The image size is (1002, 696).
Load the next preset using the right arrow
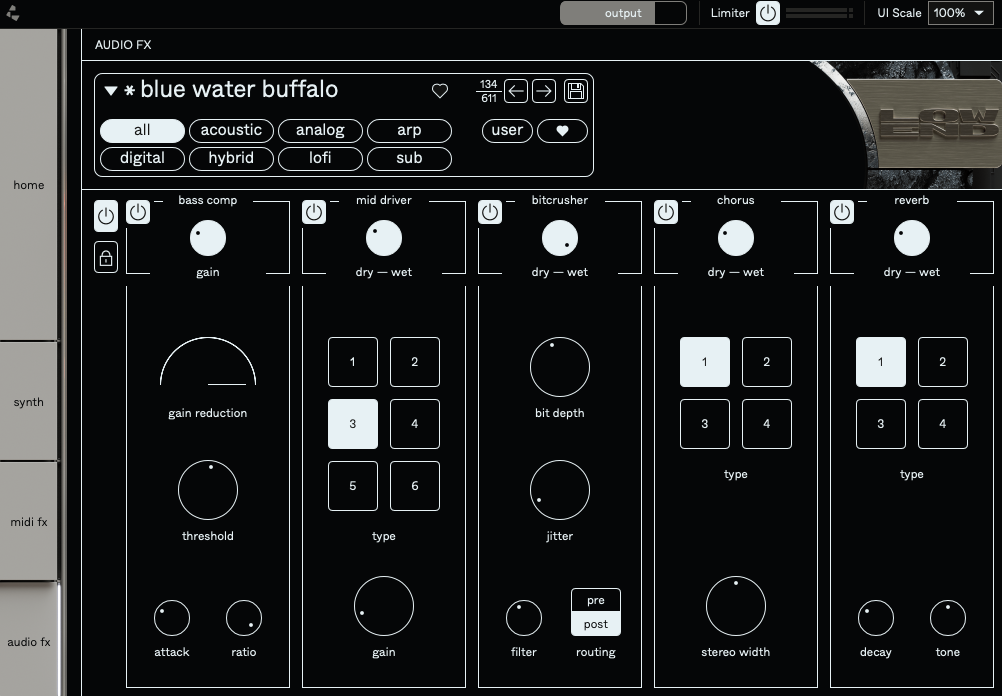coord(543,90)
